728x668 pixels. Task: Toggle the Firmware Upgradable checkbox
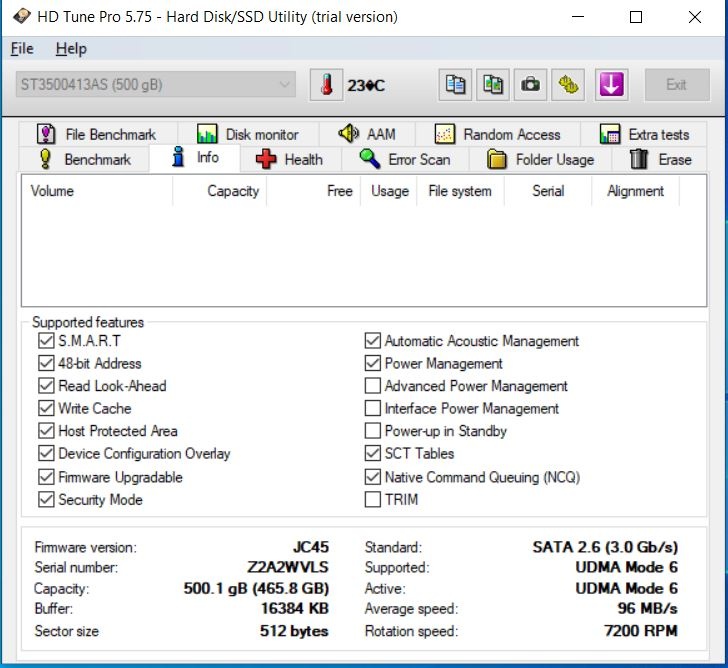click(x=46, y=477)
